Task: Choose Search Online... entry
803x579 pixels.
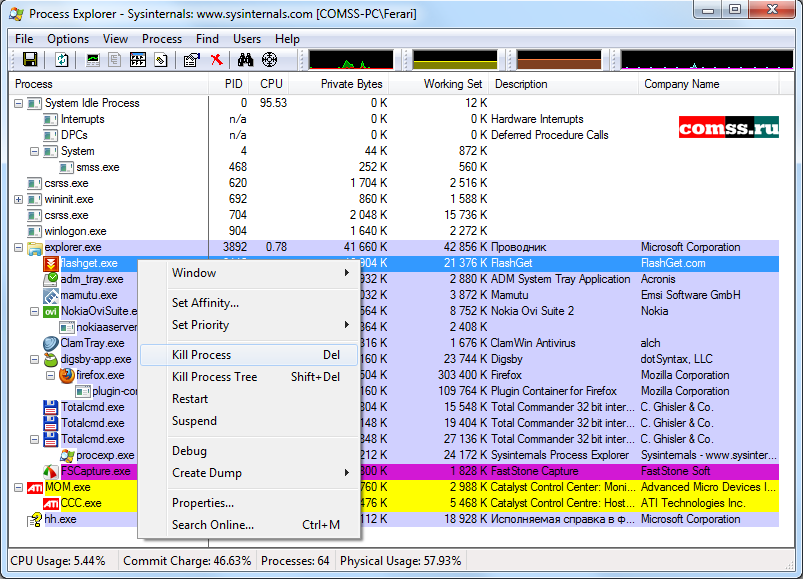Action: coord(249,525)
